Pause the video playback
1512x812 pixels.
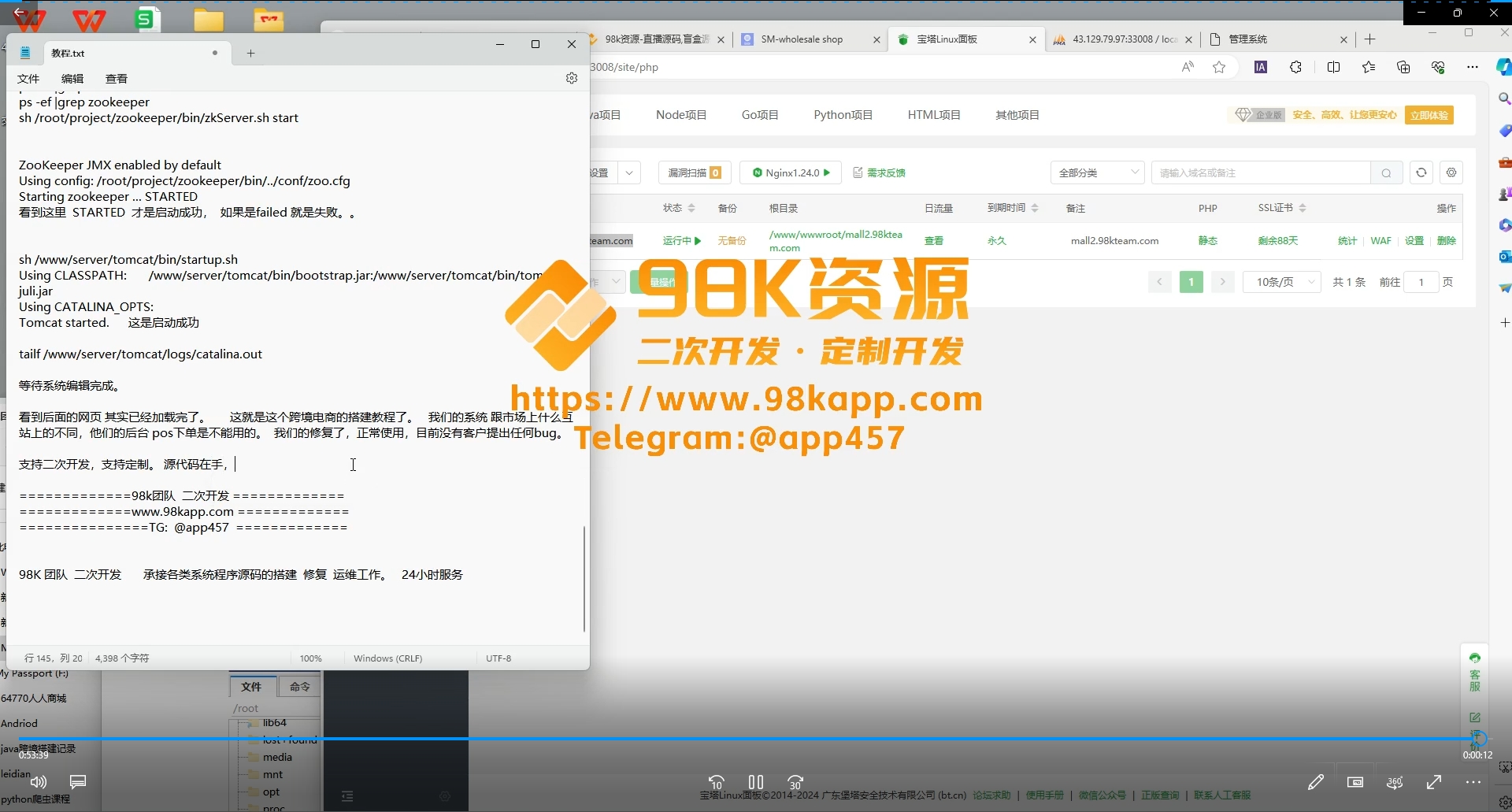756,782
